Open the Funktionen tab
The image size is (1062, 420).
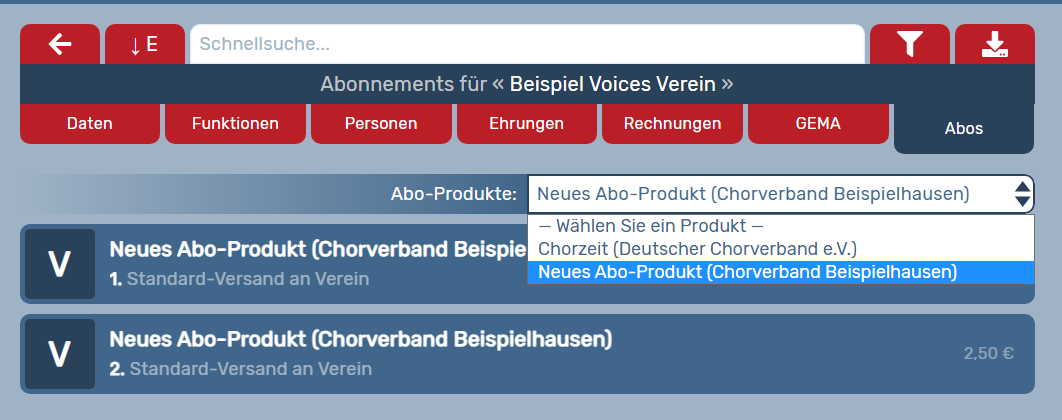[235, 124]
